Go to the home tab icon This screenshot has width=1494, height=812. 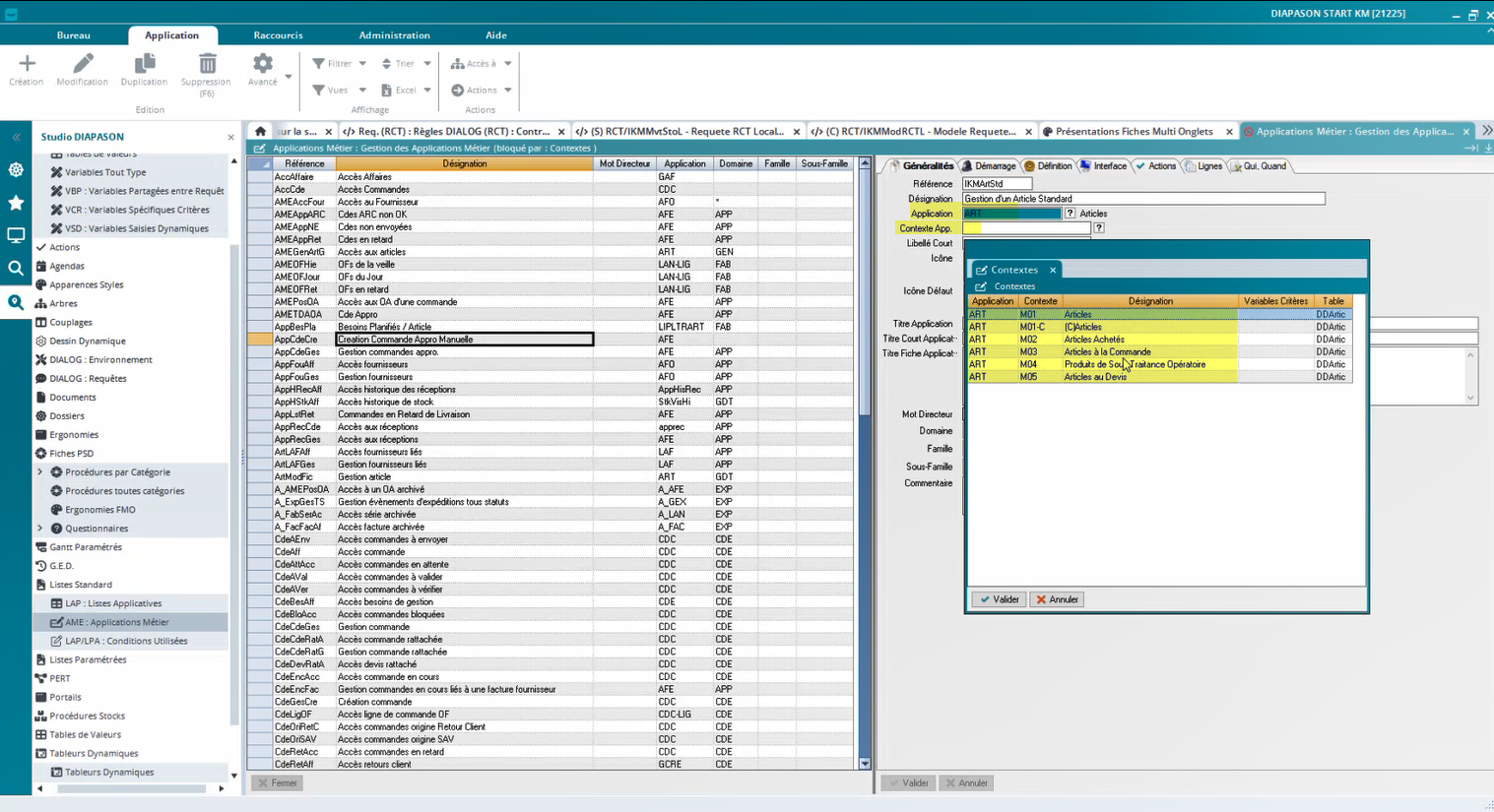pyautogui.click(x=260, y=131)
